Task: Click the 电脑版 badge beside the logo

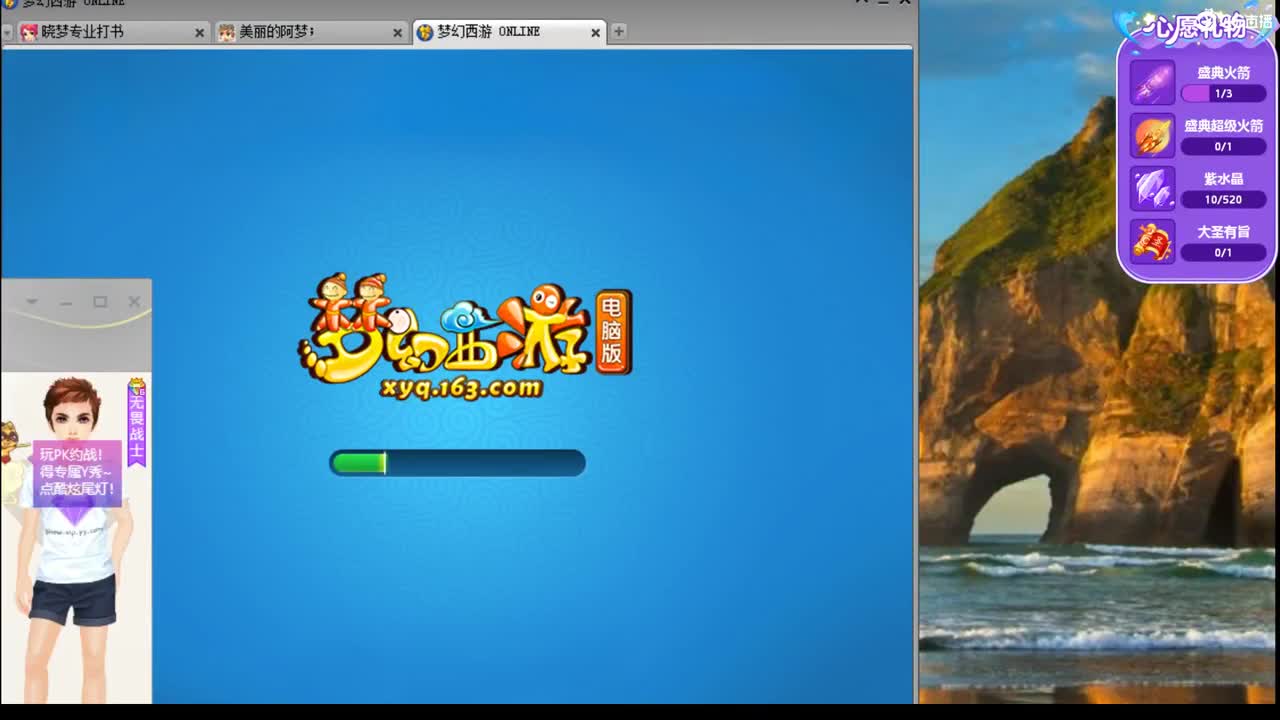Action: [612, 332]
